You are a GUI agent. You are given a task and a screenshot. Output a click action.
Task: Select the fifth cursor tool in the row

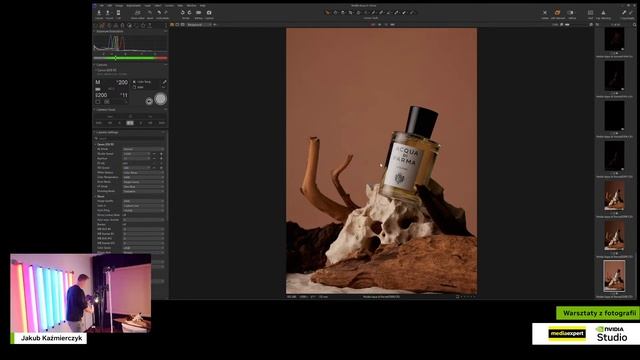coord(358,13)
